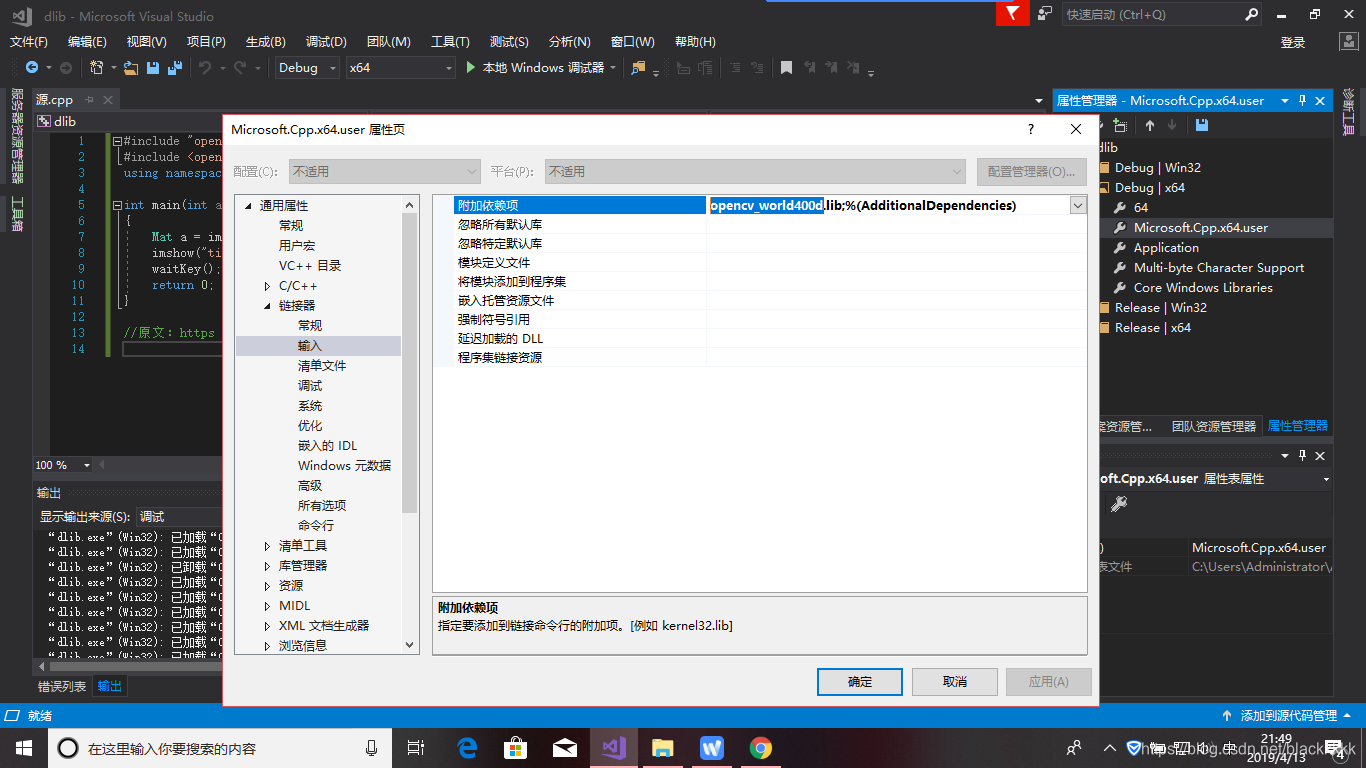Open the Debug configuration dropdown
This screenshot has height=768, width=1366.
307,68
